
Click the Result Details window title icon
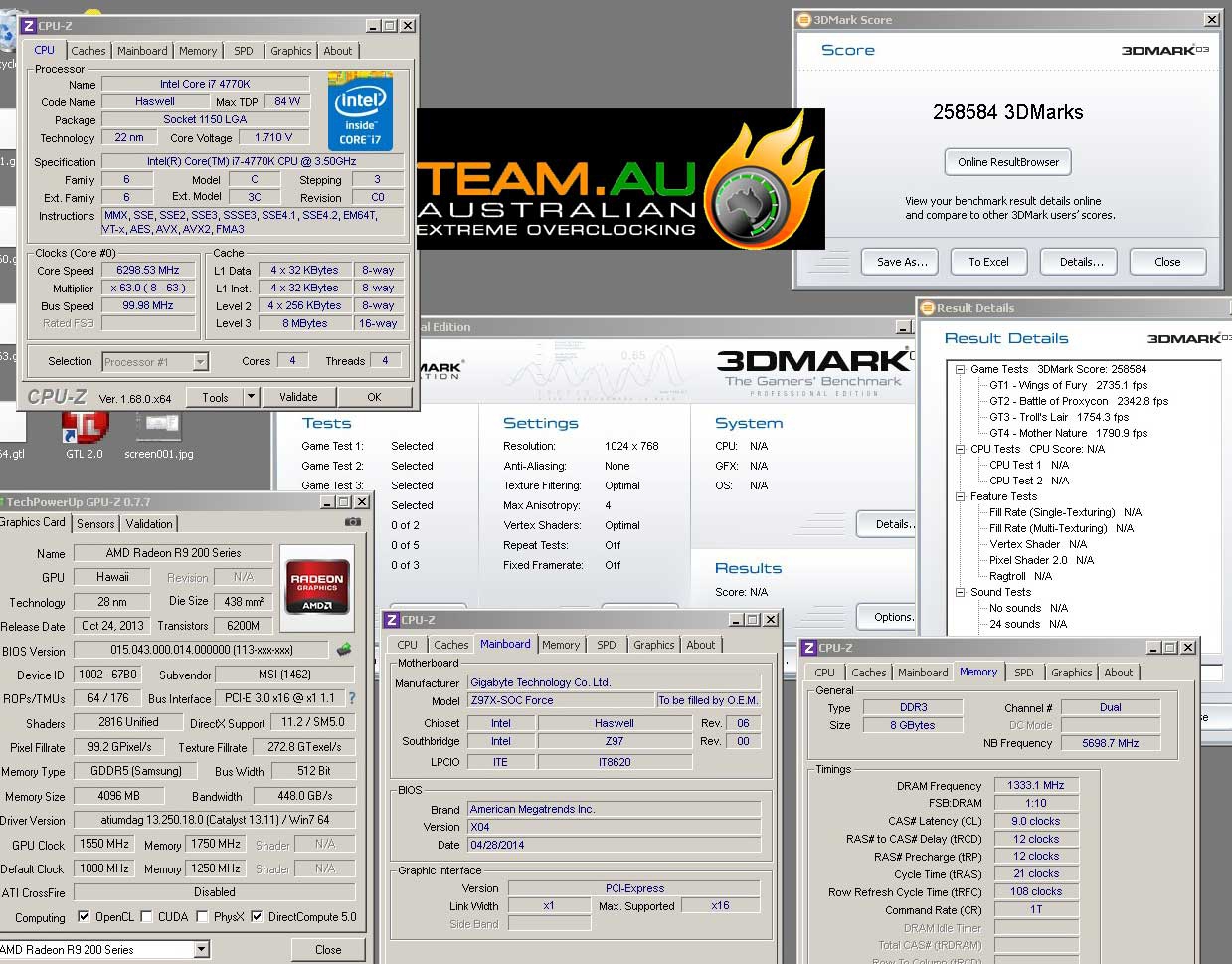(927, 308)
